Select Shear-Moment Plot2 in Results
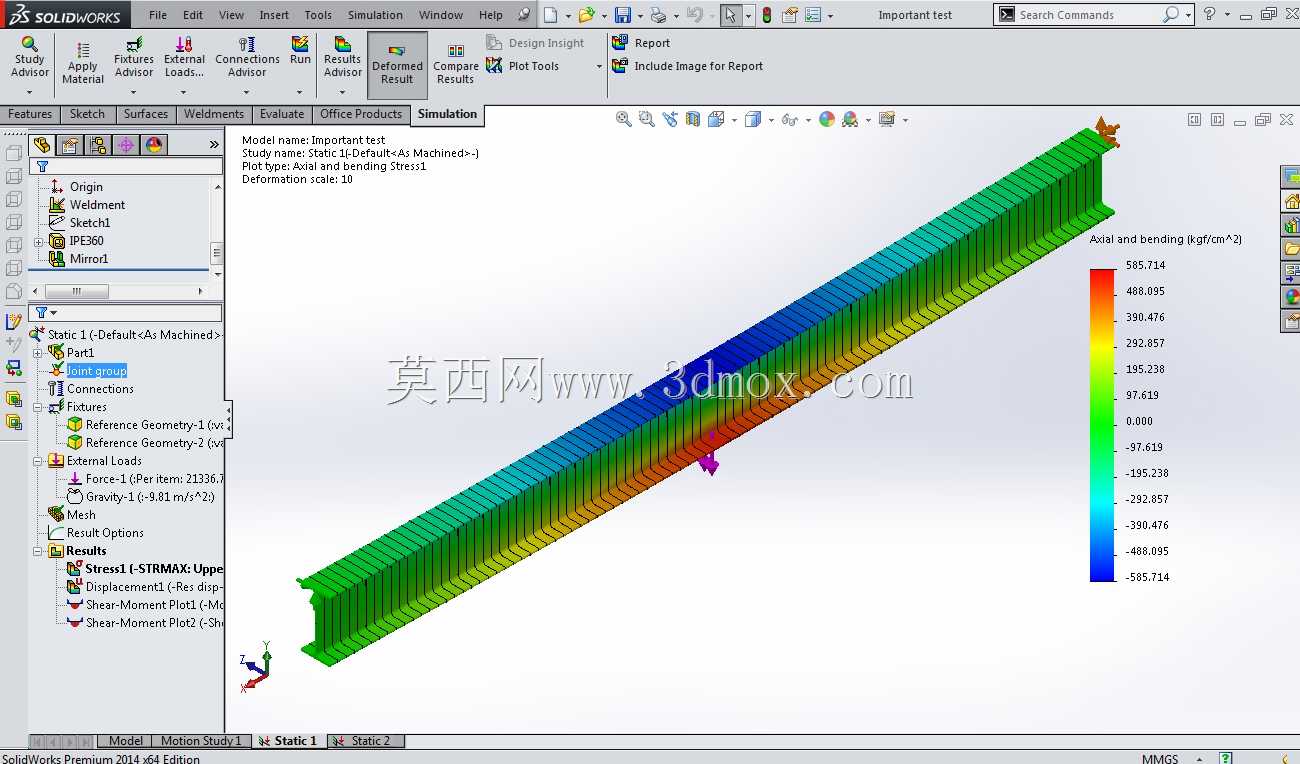The image size is (1300, 764). tap(144, 623)
